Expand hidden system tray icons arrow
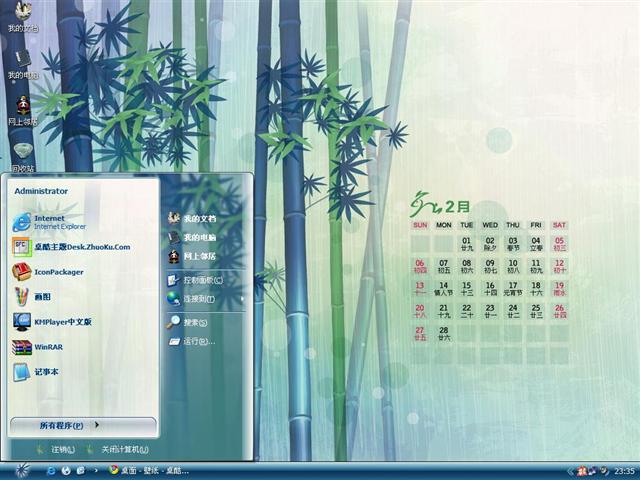 pos(570,471)
